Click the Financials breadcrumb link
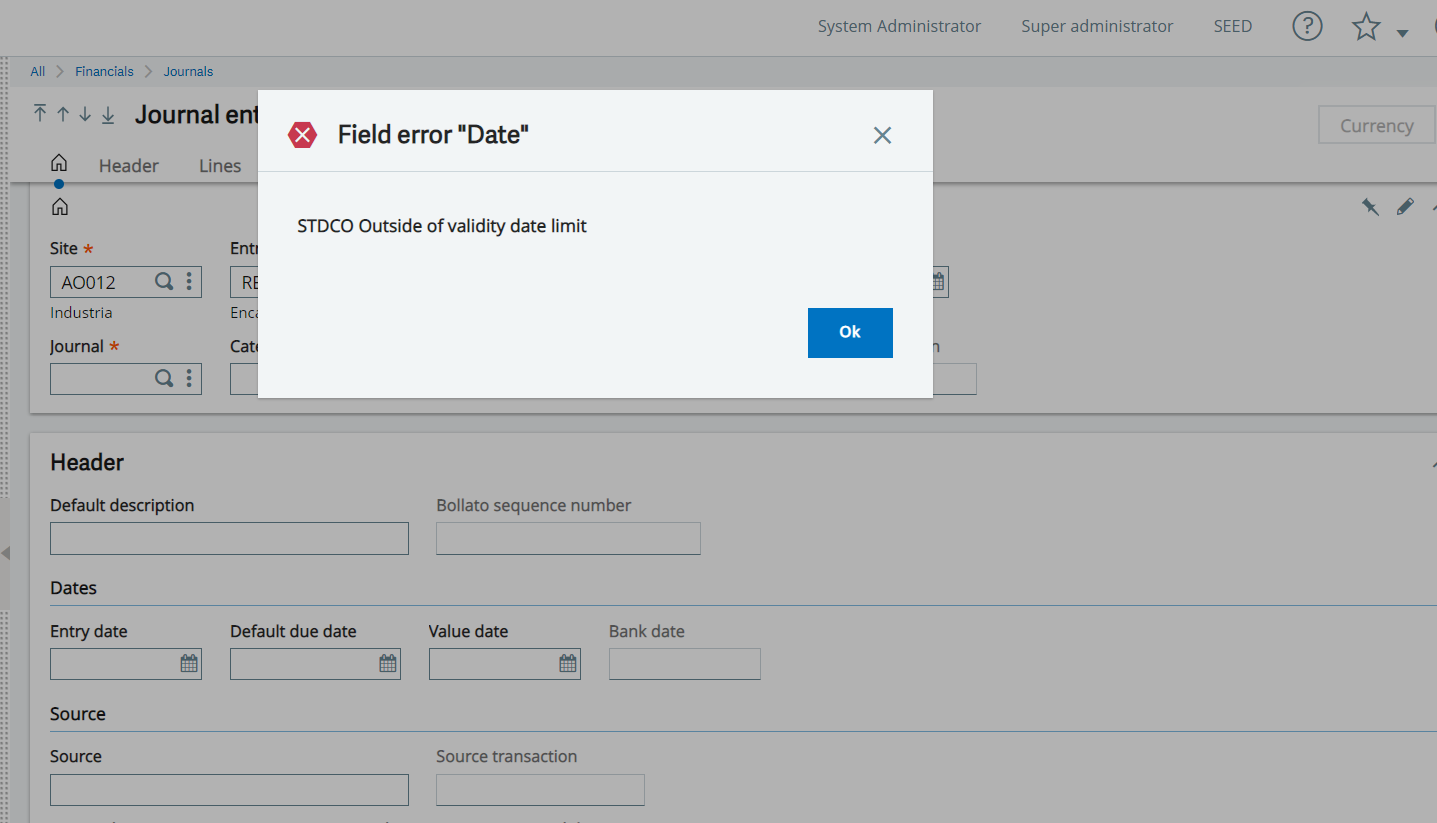Screen dimensions: 1437x823 click(x=104, y=71)
